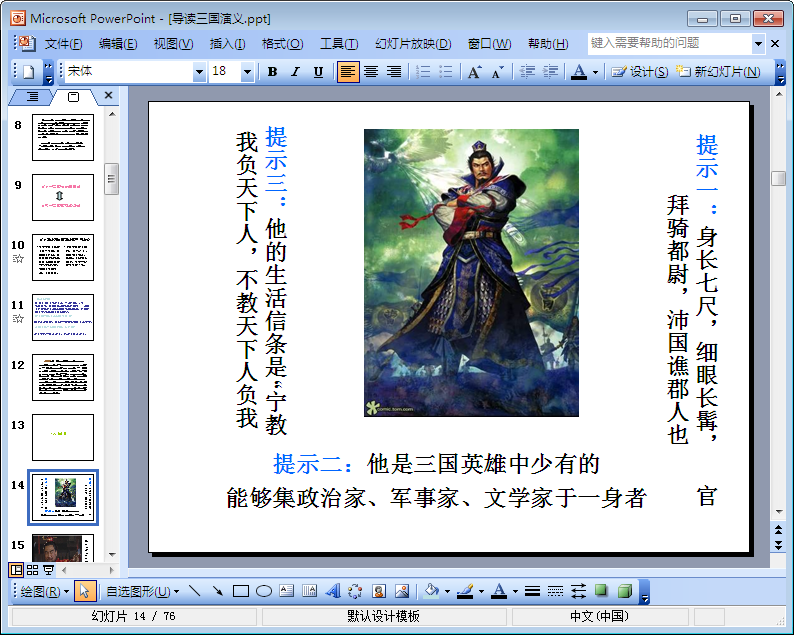Select slide 13 thumbnail
Viewport: 794px width, 635px height.
click(x=63, y=438)
